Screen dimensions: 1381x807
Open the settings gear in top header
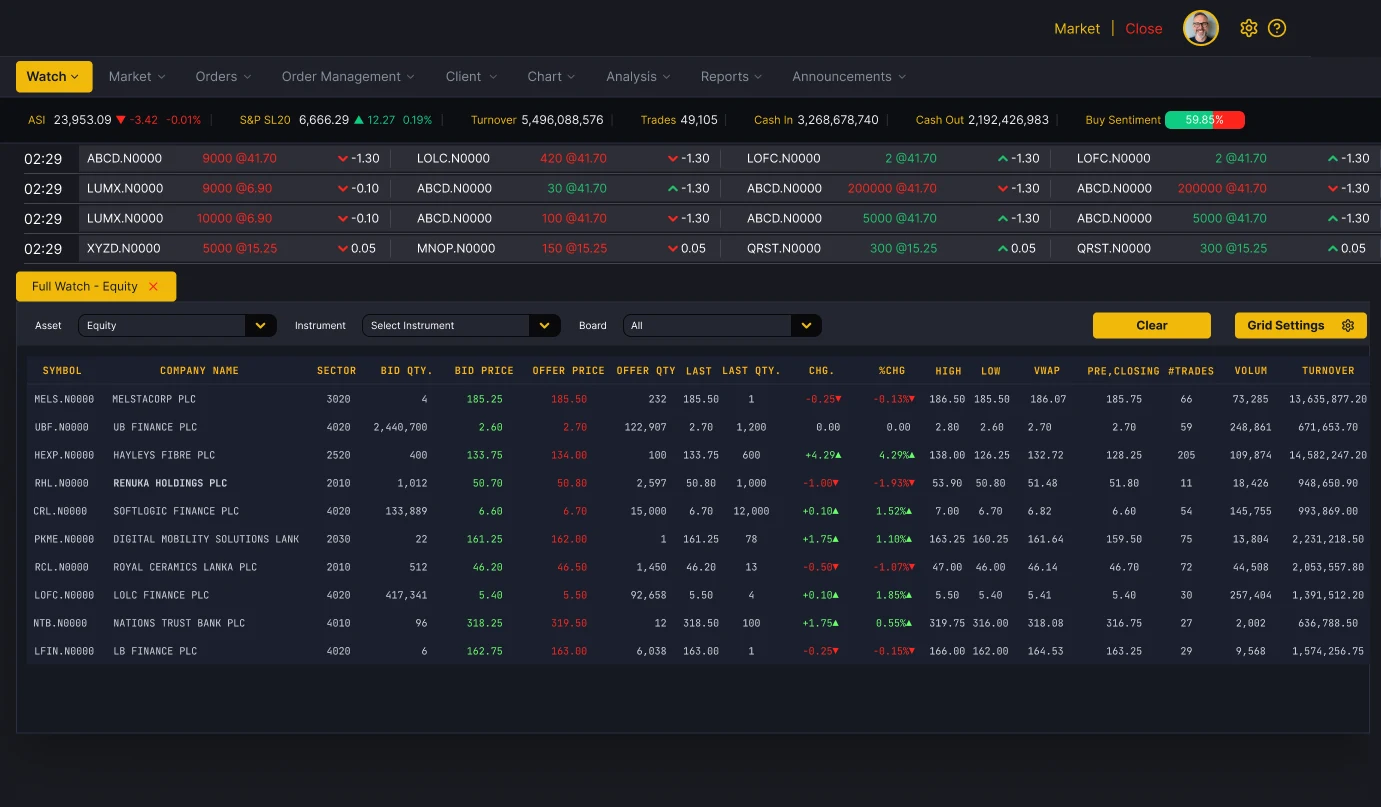pyautogui.click(x=1248, y=28)
